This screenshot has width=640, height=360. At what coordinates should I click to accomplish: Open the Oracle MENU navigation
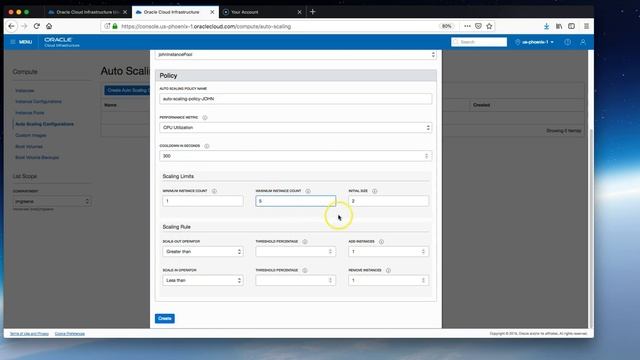pos(21,42)
